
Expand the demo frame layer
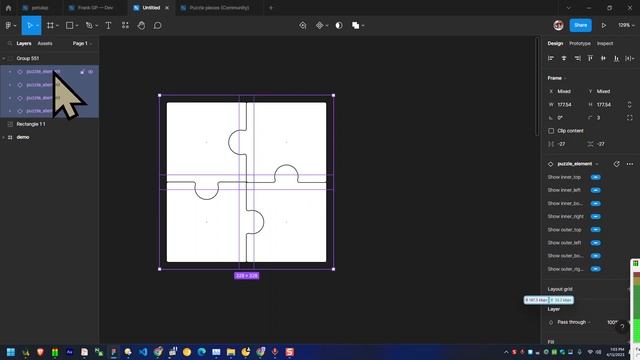(x=4, y=137)
